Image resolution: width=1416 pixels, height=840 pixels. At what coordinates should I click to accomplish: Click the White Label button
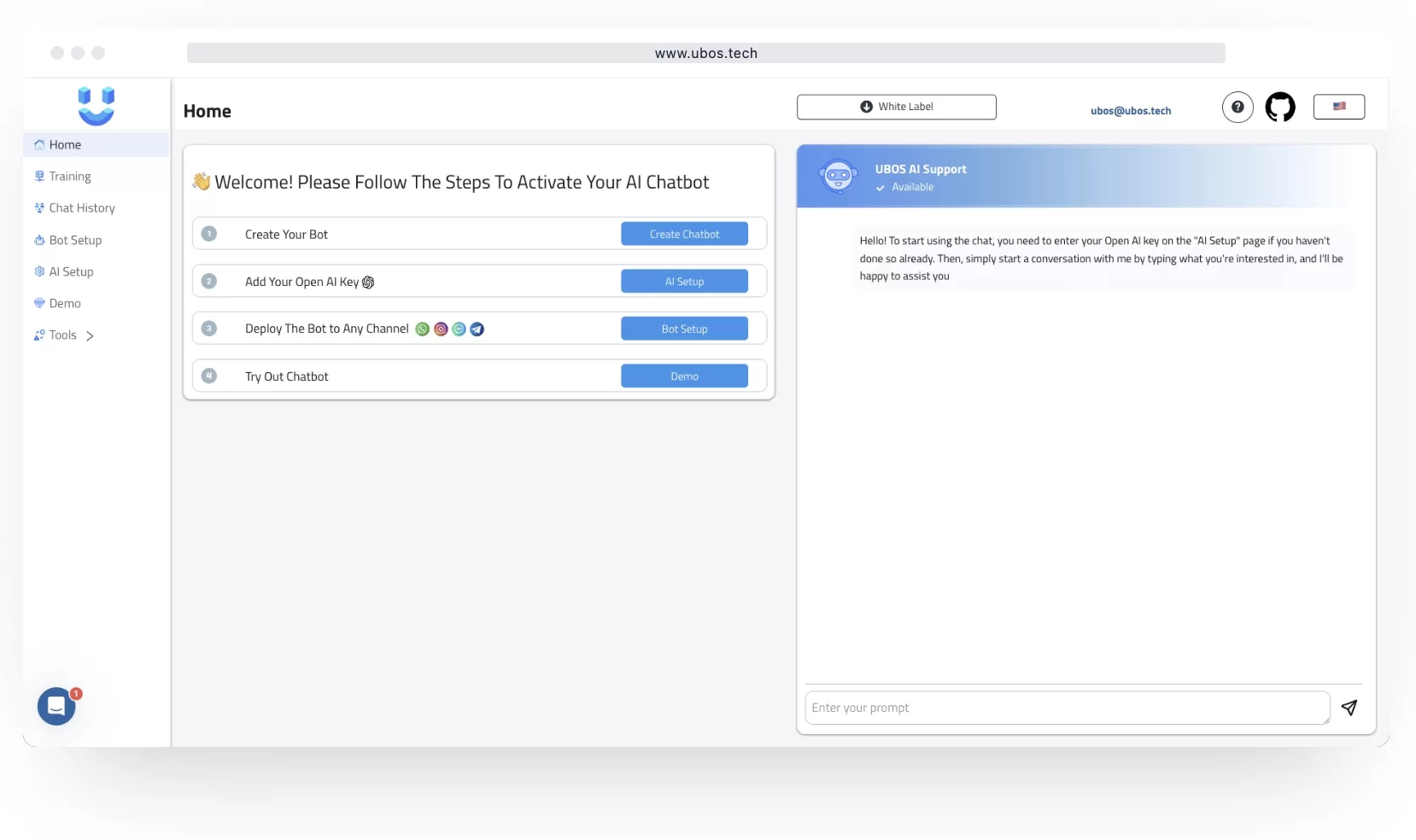[x=897, y=107]
